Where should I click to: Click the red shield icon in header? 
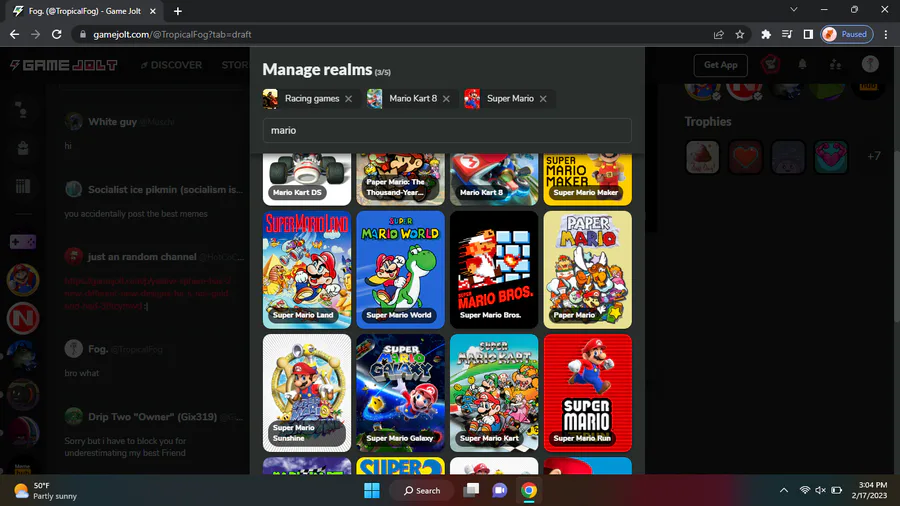(x=770, y=64)
